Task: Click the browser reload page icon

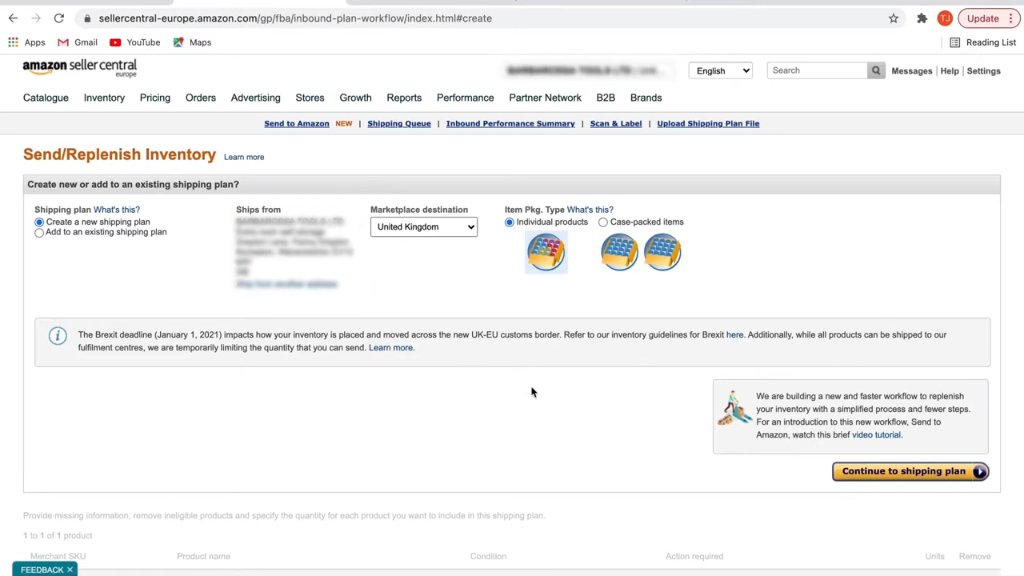Action: point(59,18)
